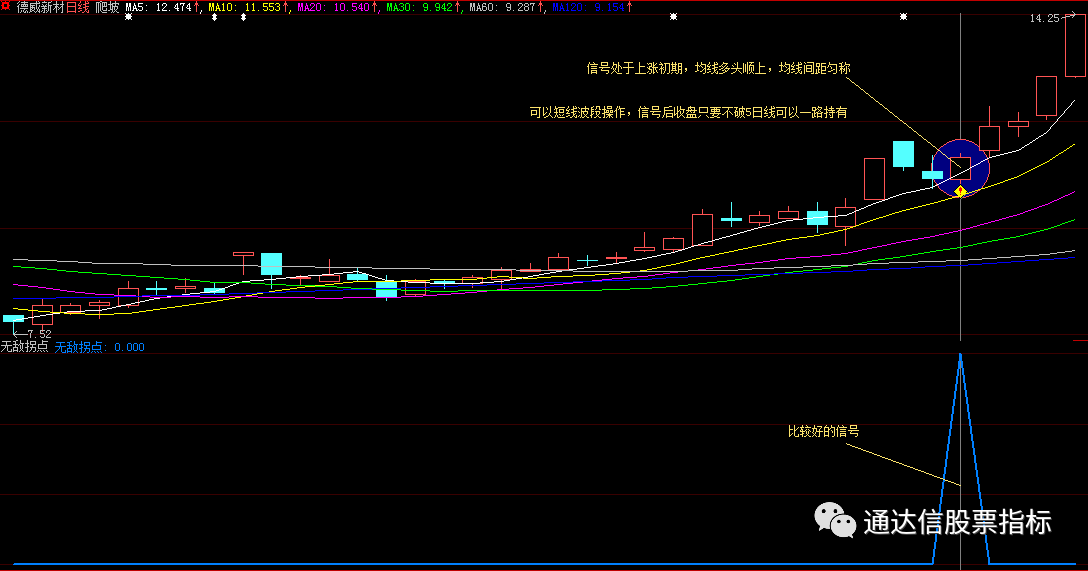Screen dimensions: 1088x571
Task: Click the MA5: 12.474 value
Action: pos(158,8)
